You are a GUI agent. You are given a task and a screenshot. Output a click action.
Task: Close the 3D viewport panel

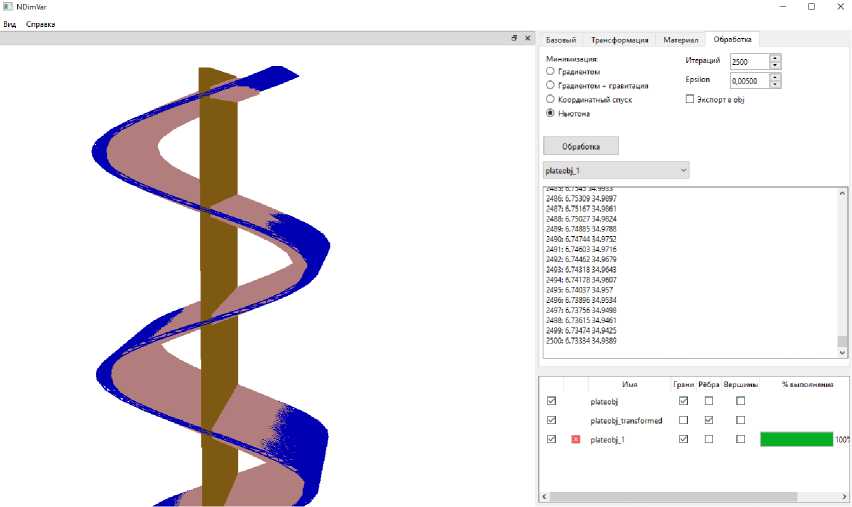527,38
